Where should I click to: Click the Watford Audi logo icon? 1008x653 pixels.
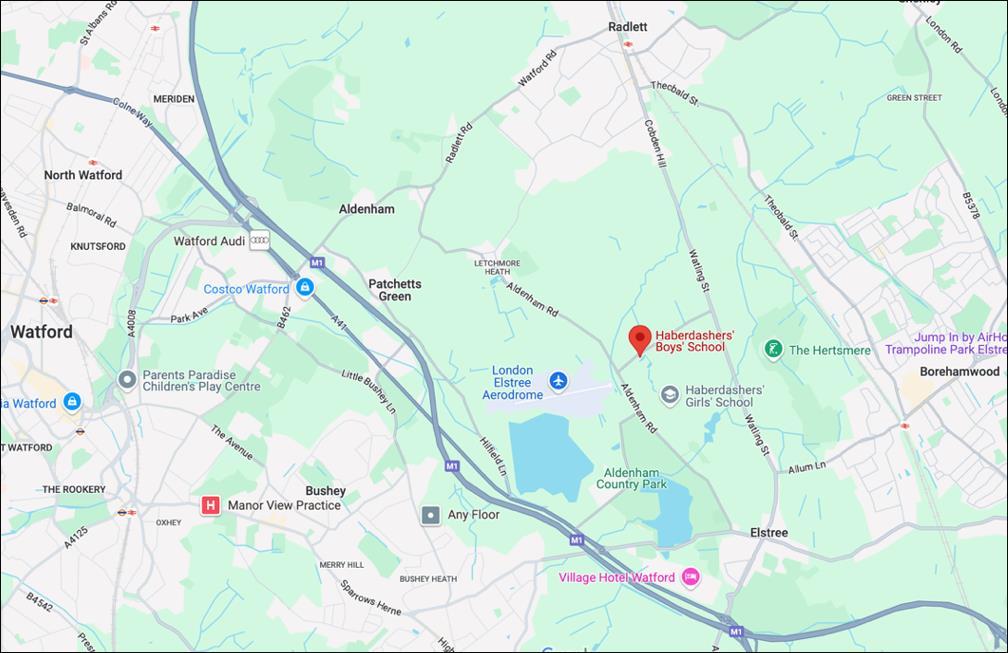coord(260,240)
